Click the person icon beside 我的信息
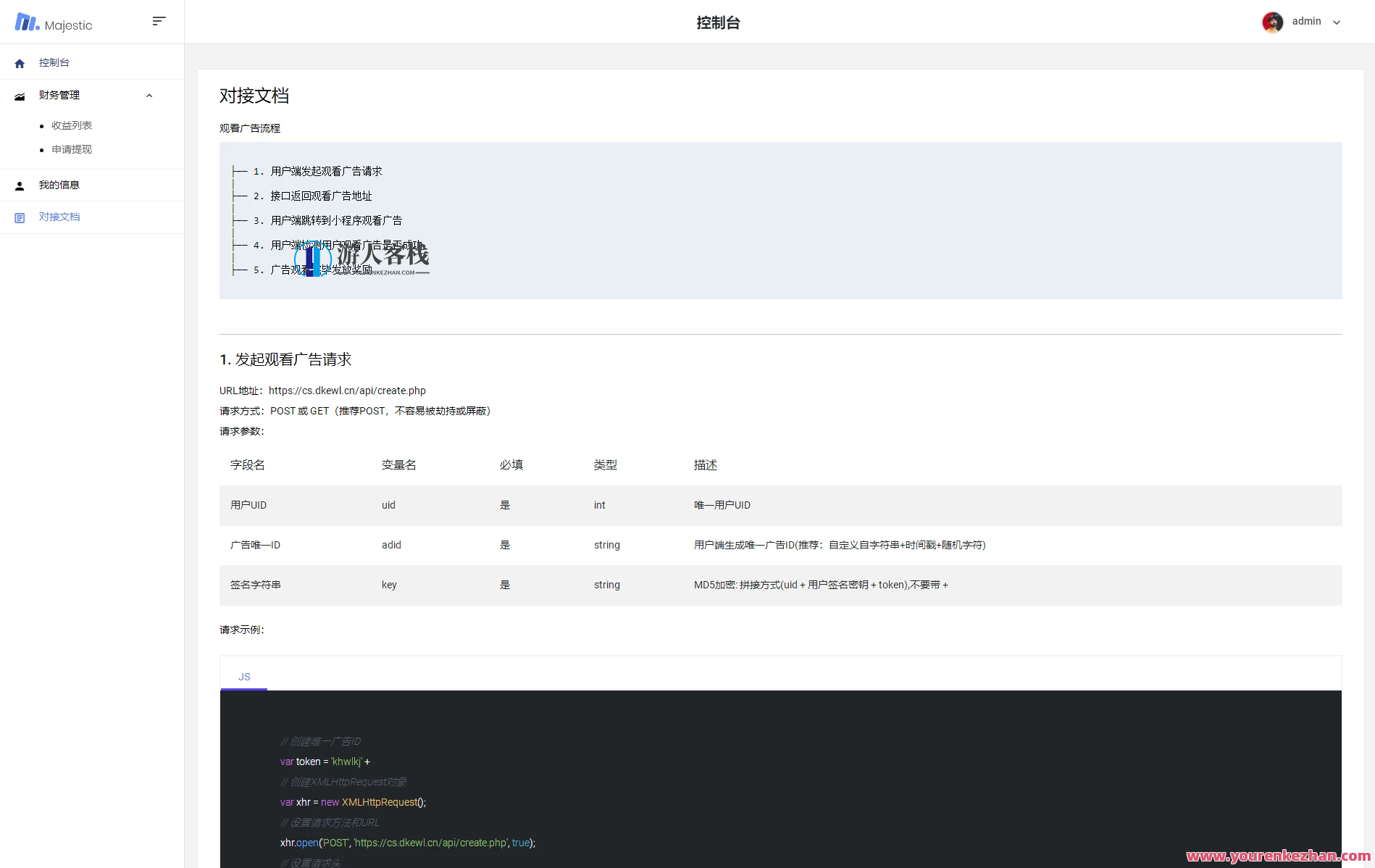1375x868 pixels. pos(20,186)
